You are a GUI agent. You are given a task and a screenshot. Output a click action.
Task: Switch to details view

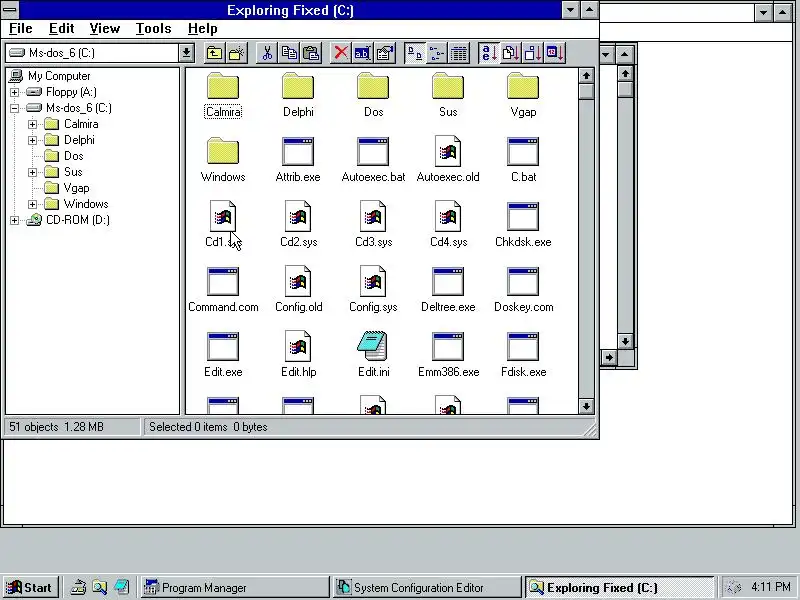pos(459,53)
